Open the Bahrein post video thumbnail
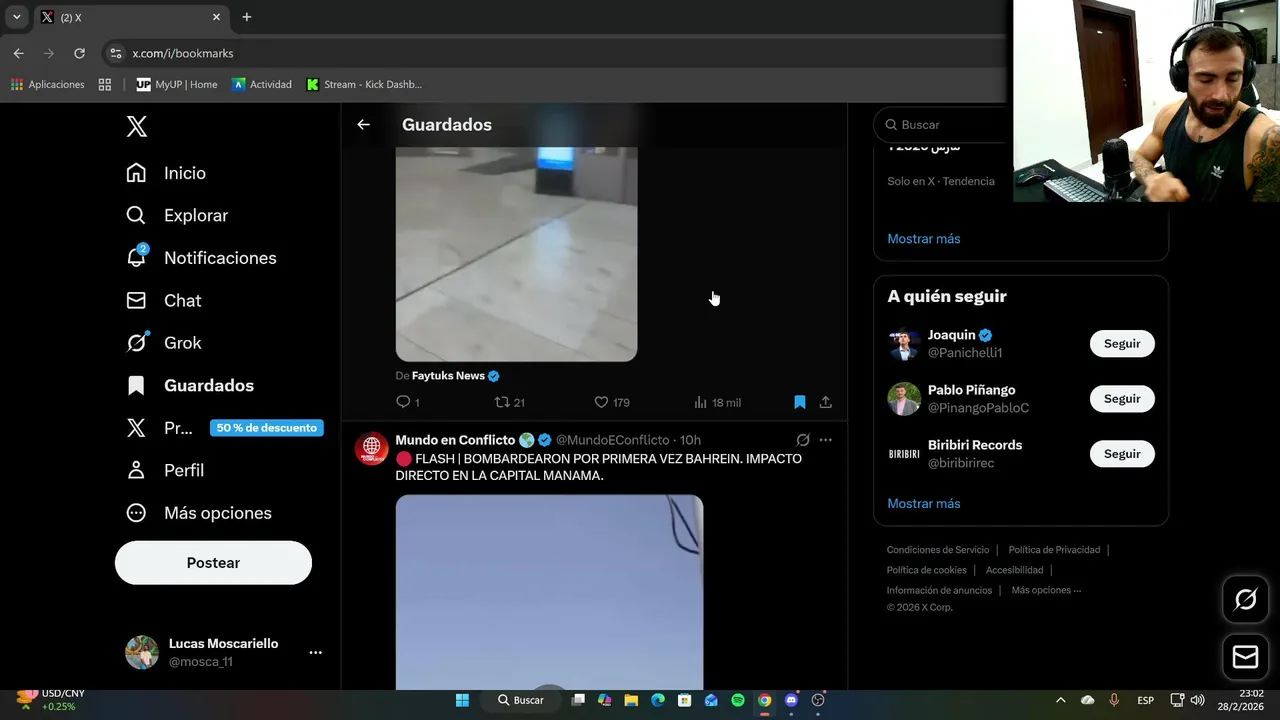The image size is (1280, 720). (549, 592)
